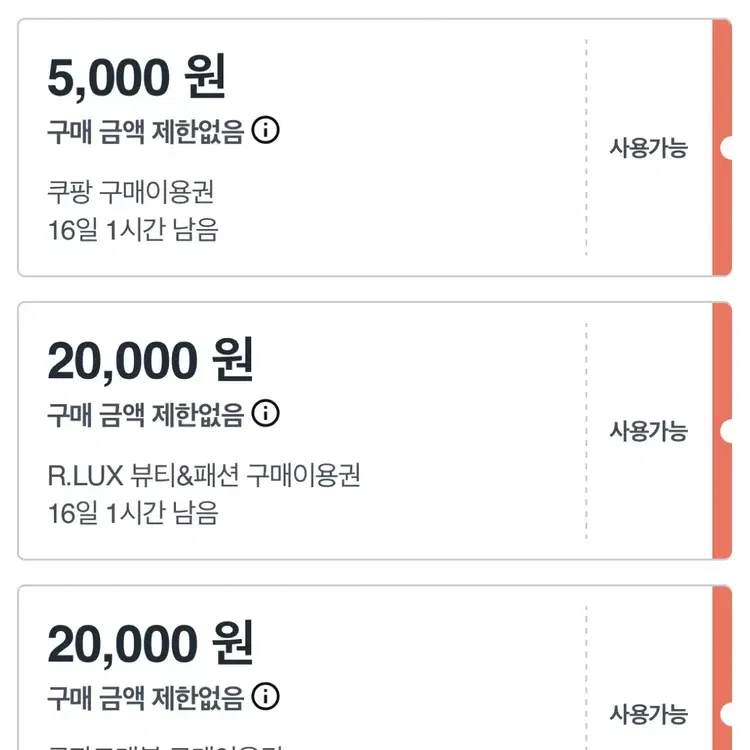
Task: Select 사용가능 on the R.LUX 뷰티&패션 coupon
Action: [x=649, y=431]
